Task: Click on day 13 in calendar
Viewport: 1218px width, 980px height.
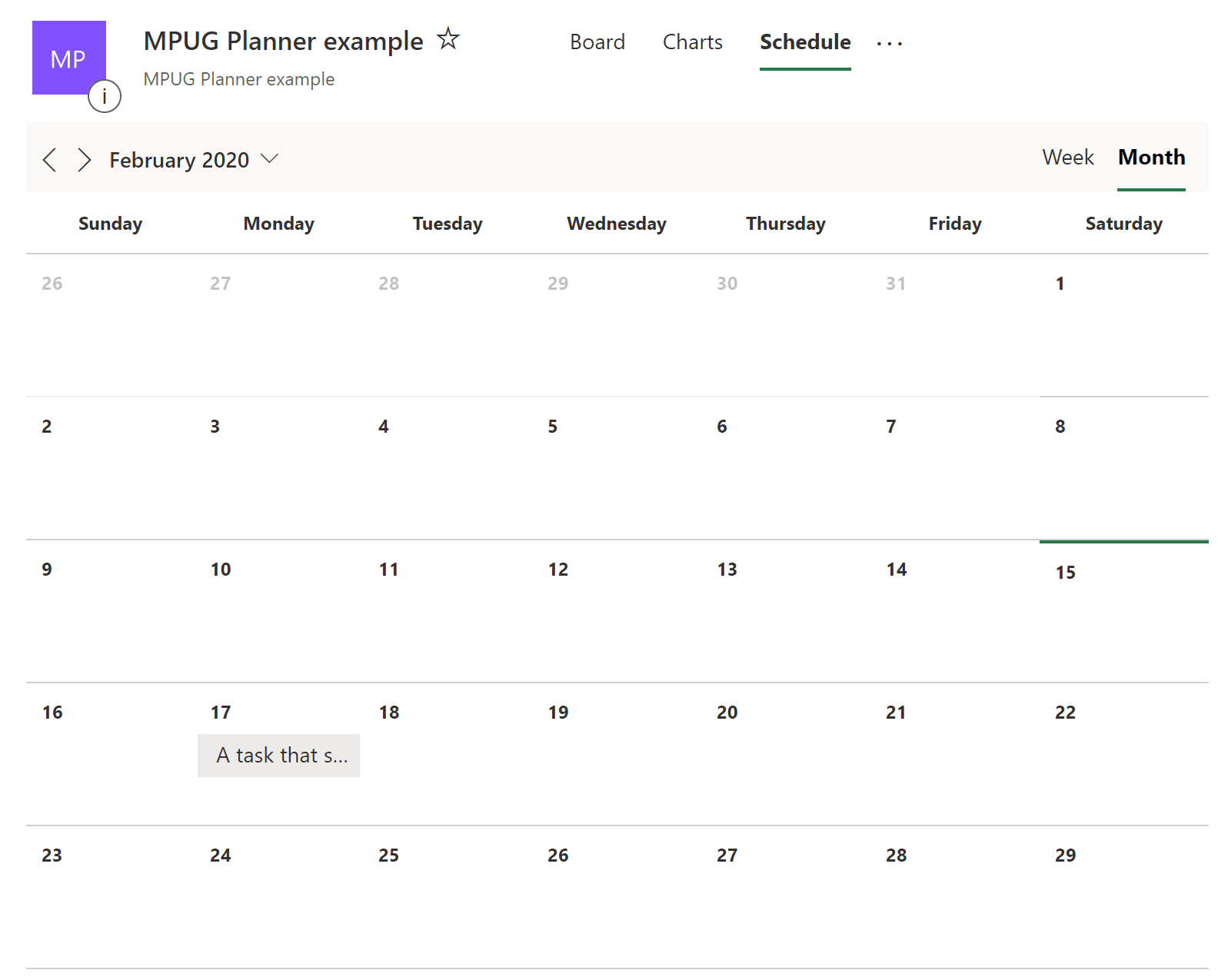Action: pyautogui.click(x=727, y=570)
